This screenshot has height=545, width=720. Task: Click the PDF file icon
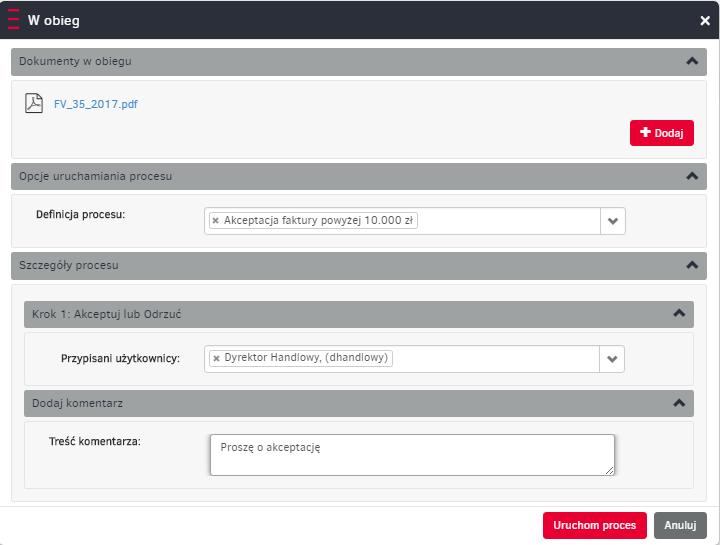point(34,103)
